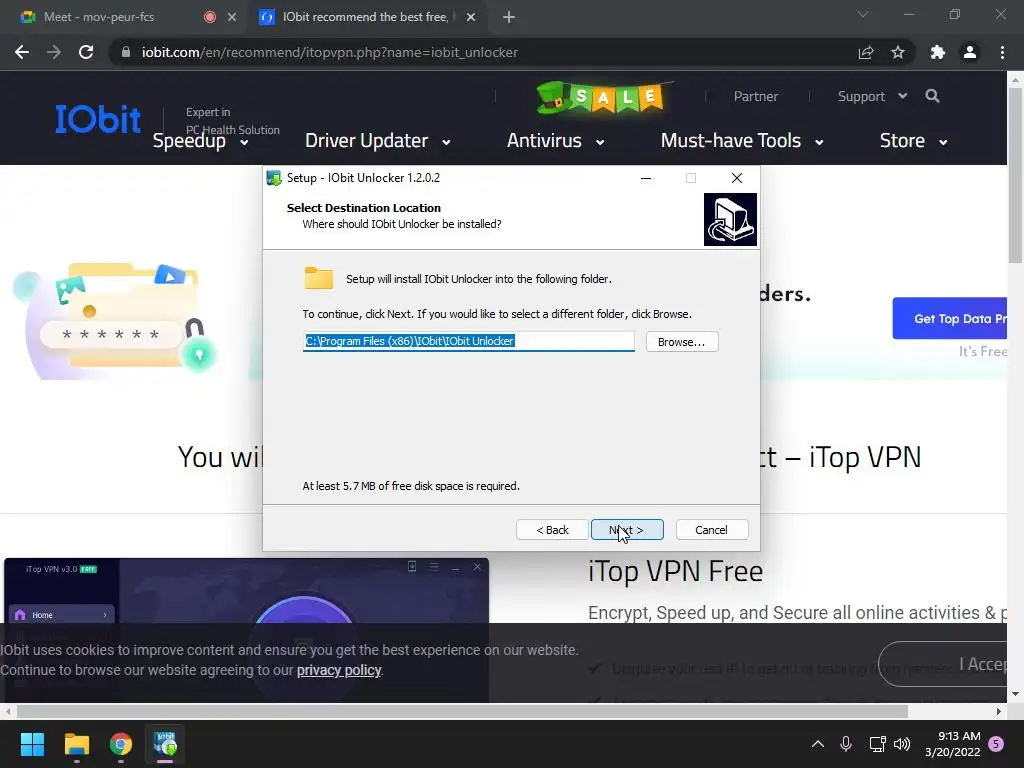The image size is (1024, 768).
Task: Click the destination folder path field
Action: (x=468, y=341)
